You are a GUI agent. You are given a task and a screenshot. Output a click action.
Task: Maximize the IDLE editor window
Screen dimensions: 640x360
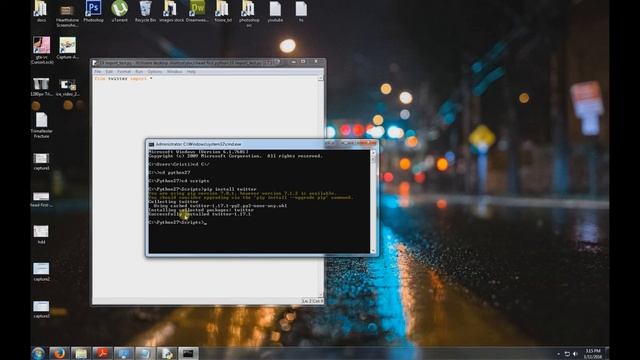click(303, 62)
